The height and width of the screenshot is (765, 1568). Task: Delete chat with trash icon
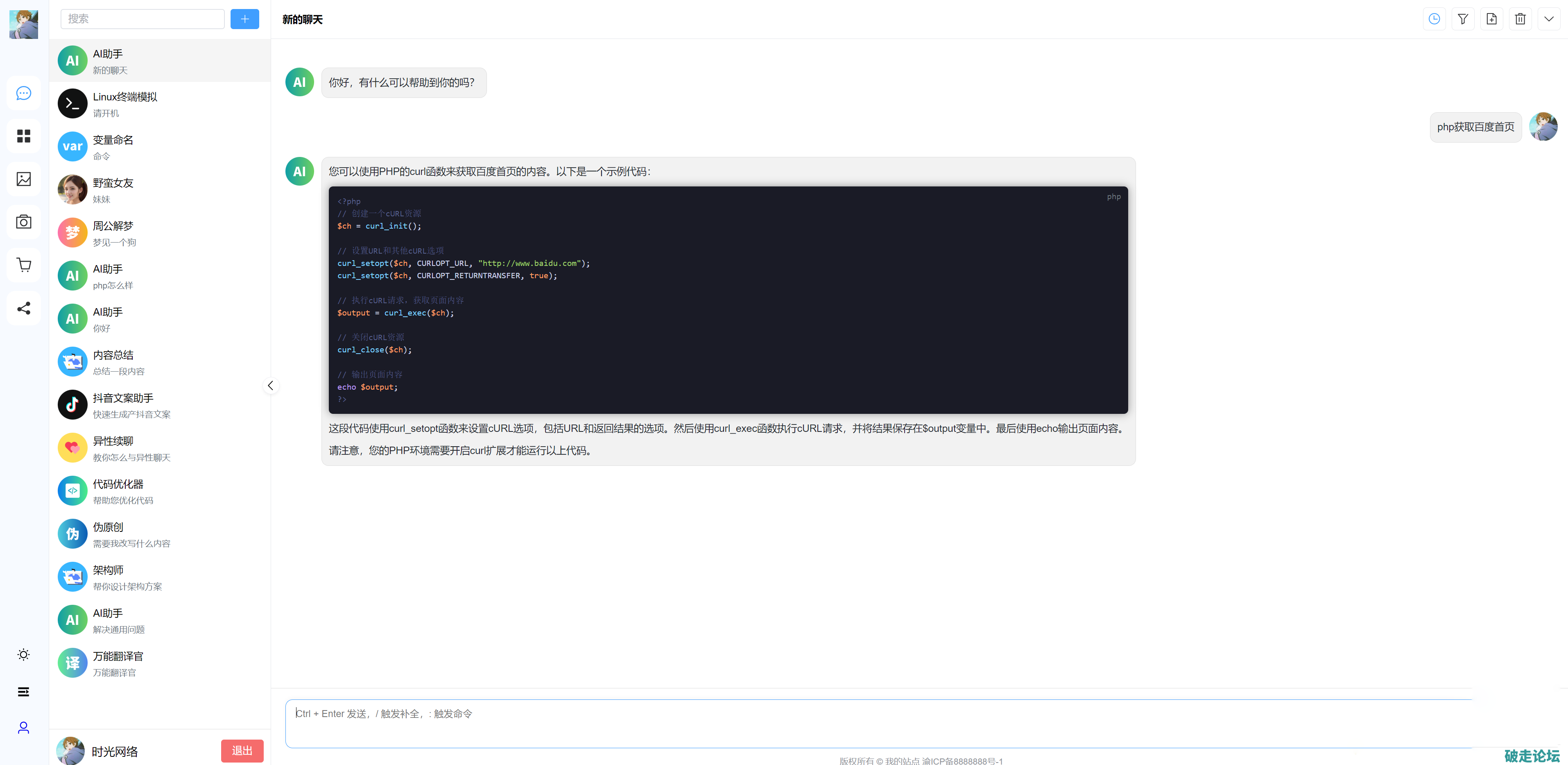pos(1520,19)
